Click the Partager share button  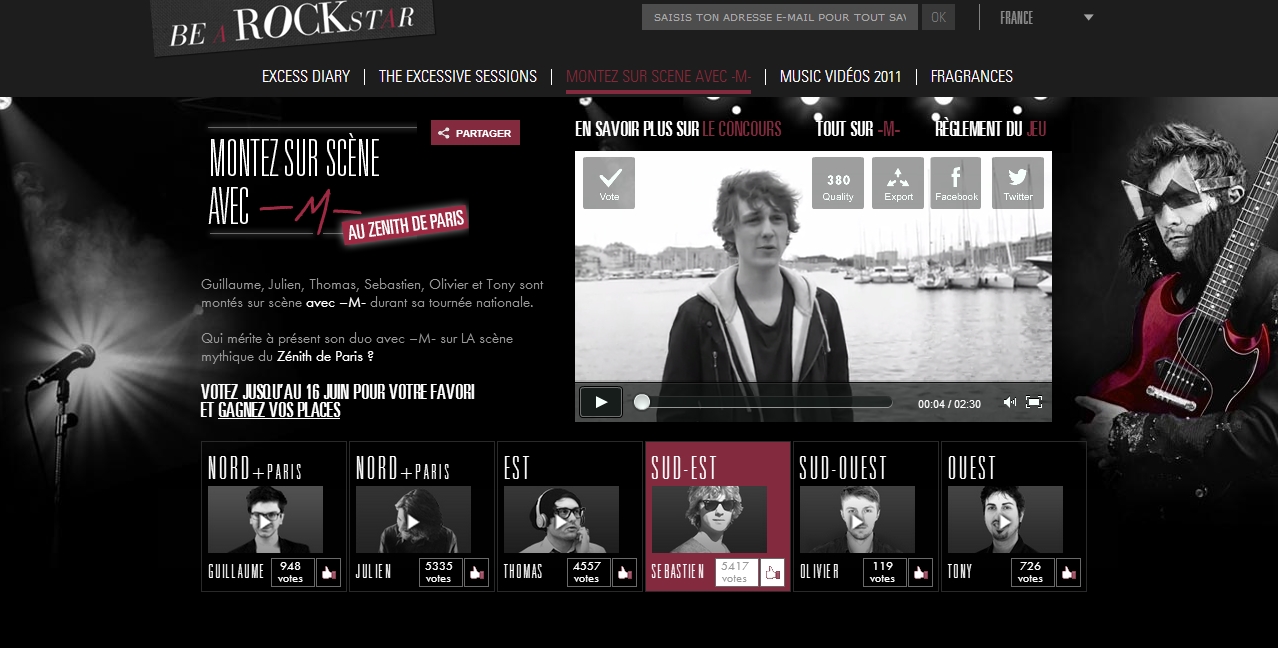point(475,133)
